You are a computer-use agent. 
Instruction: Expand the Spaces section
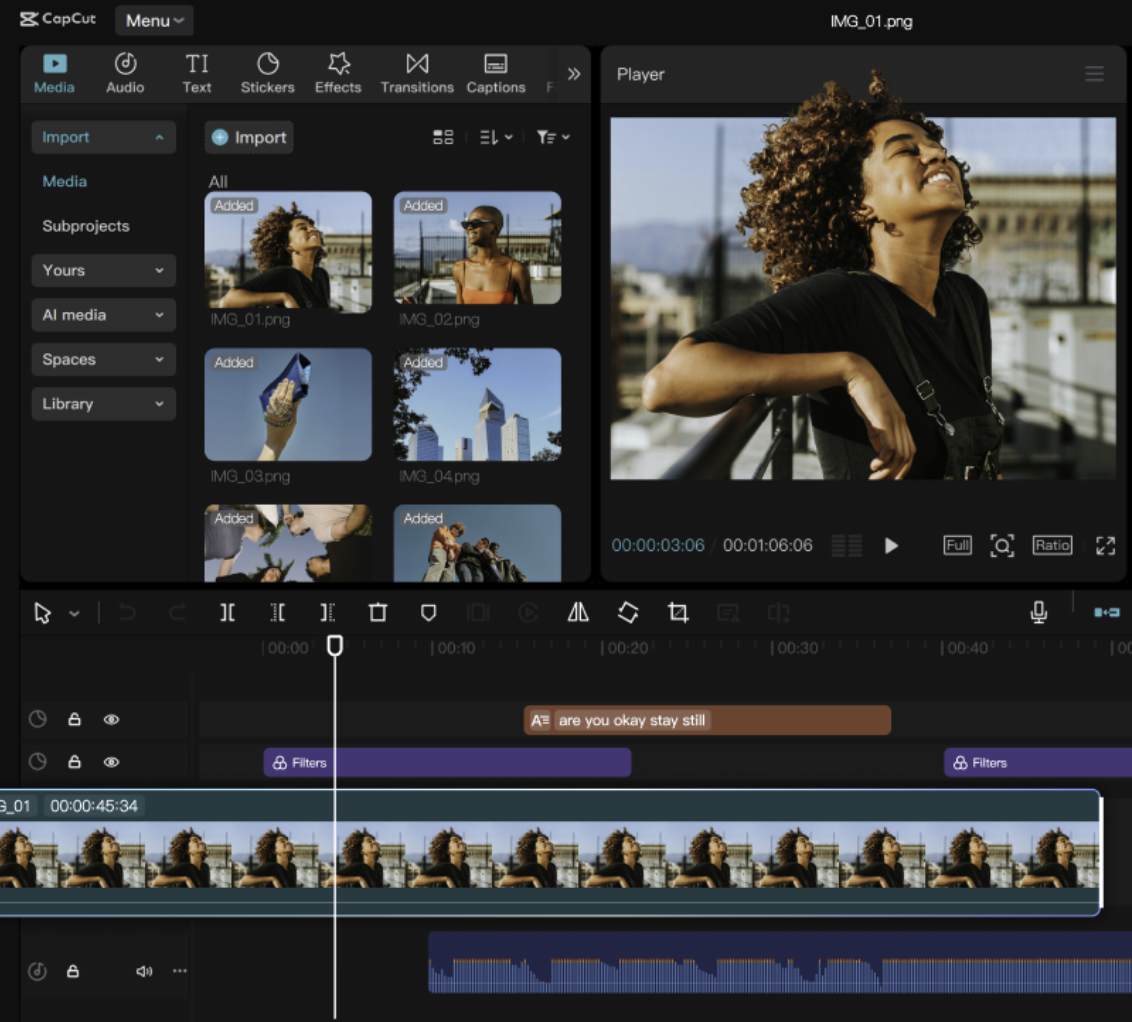[103, 359]
